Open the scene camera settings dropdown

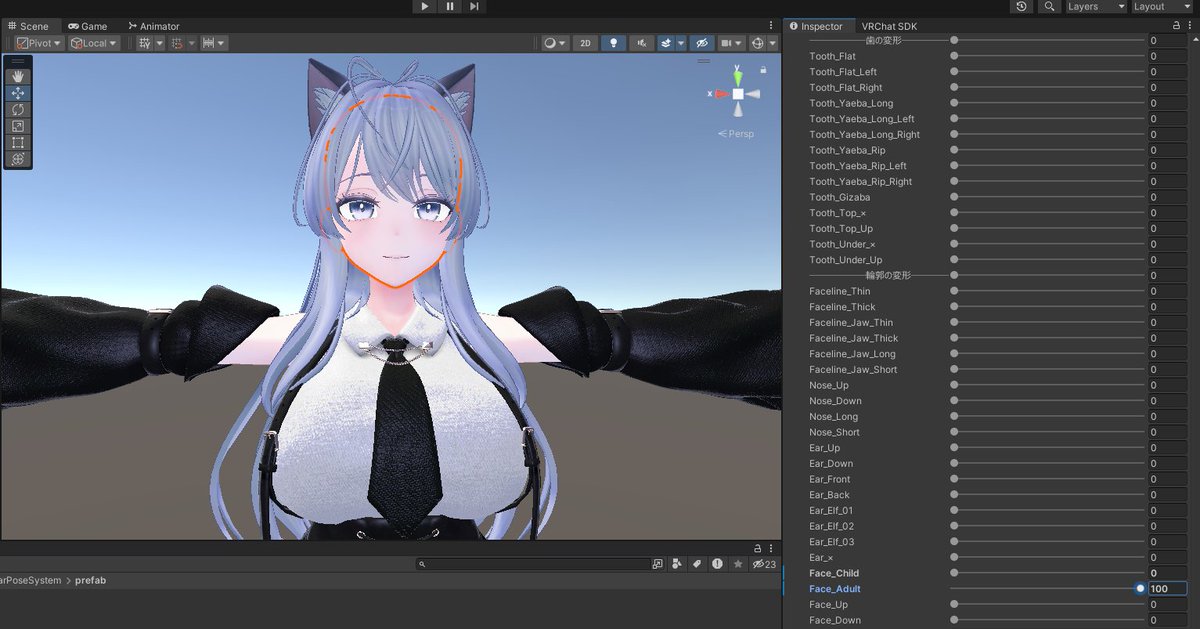point(731,43)
